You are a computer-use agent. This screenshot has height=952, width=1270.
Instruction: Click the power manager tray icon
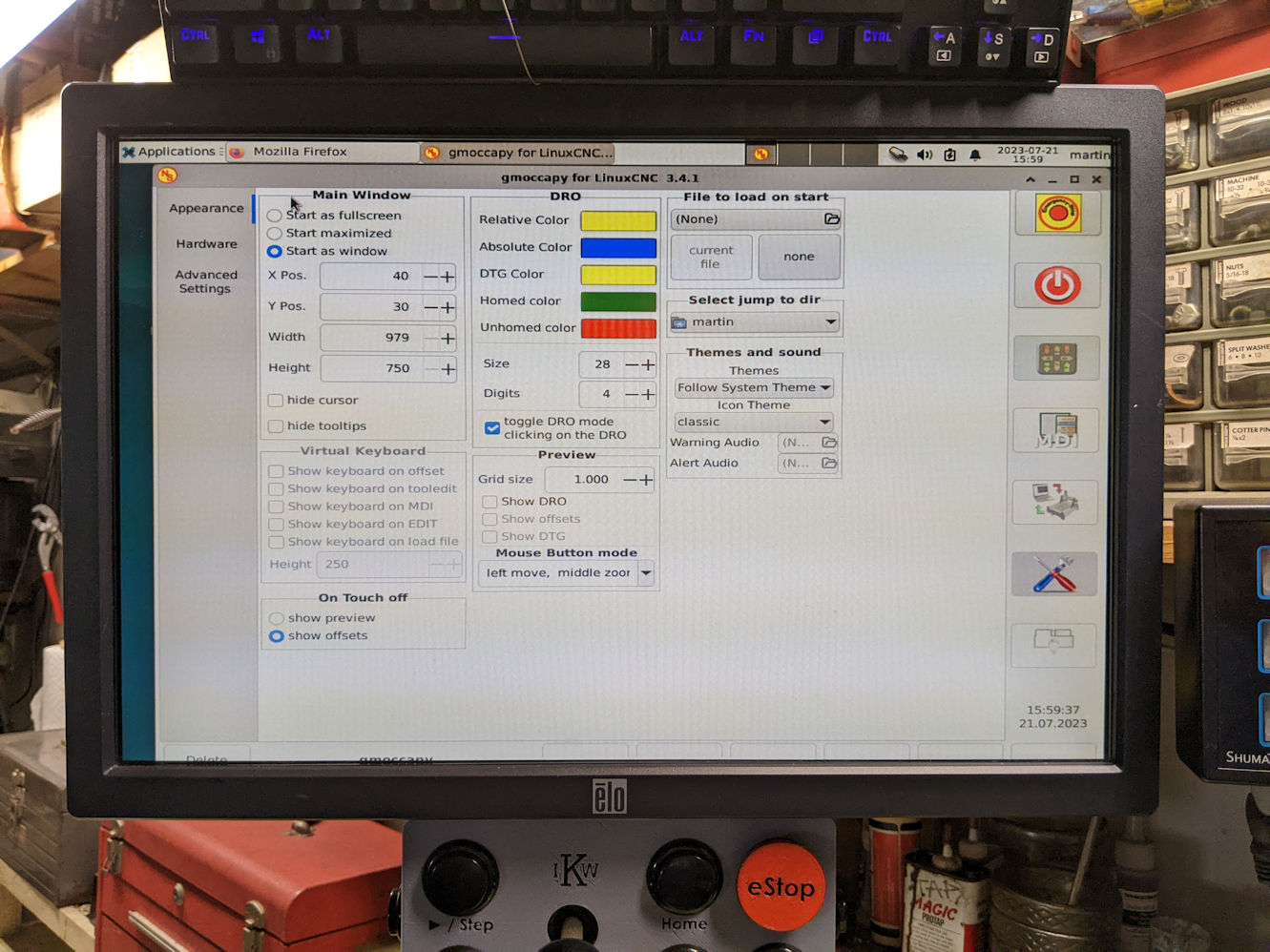[949, 155]
